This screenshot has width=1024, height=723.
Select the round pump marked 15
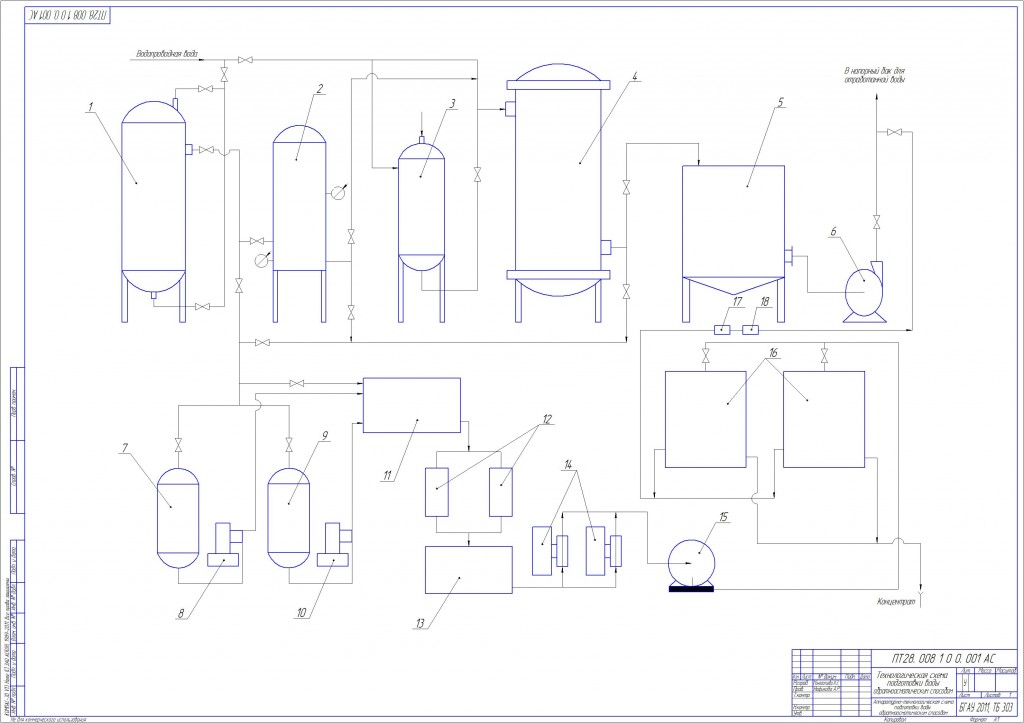pyautogui.click(x=692, y=565)
